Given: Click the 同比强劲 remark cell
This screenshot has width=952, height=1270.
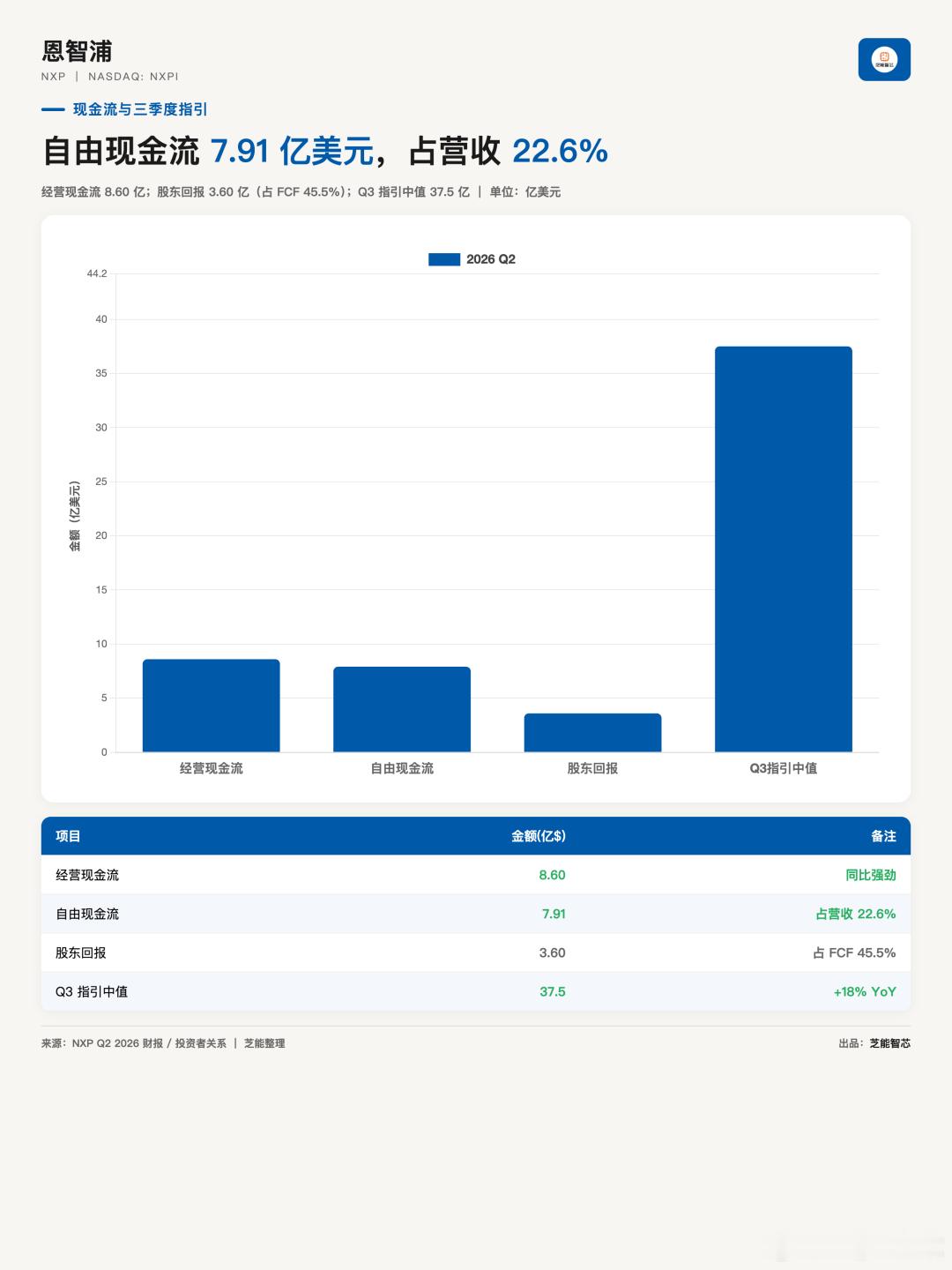Looking at the screenshot, I should [871, 875].
